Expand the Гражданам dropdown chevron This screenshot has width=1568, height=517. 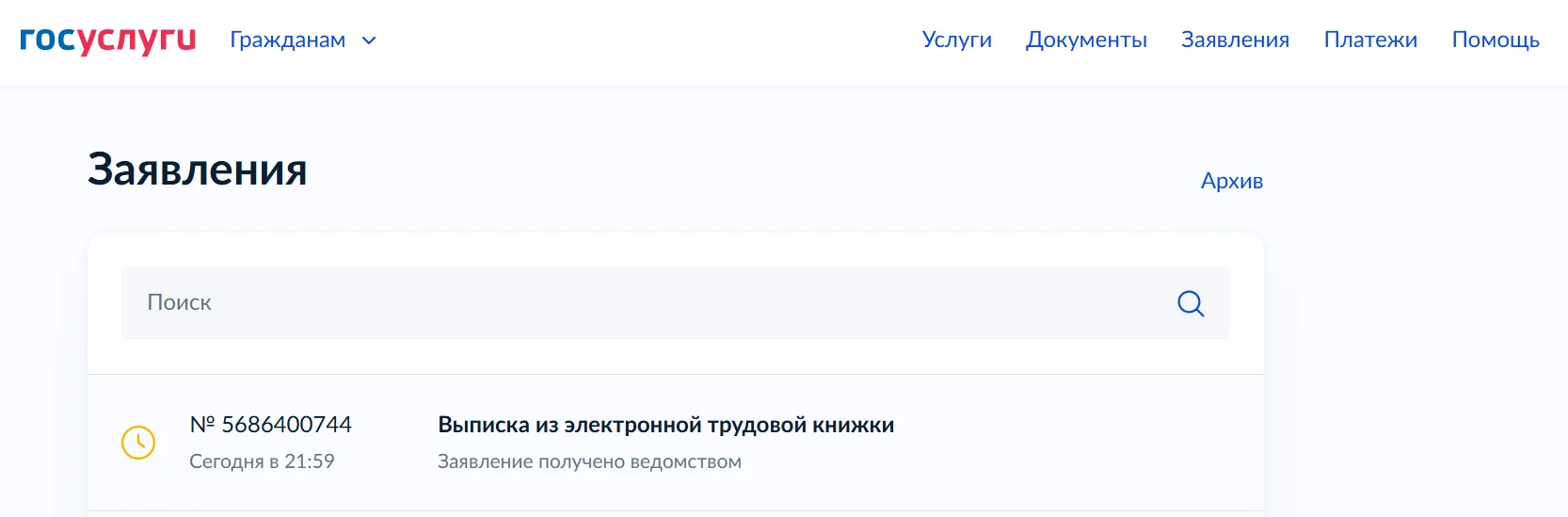pos(369,40)
